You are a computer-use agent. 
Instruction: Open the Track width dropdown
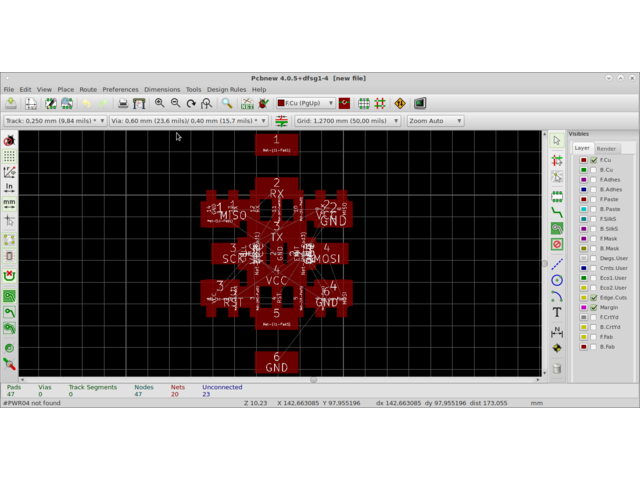[55, 121]
